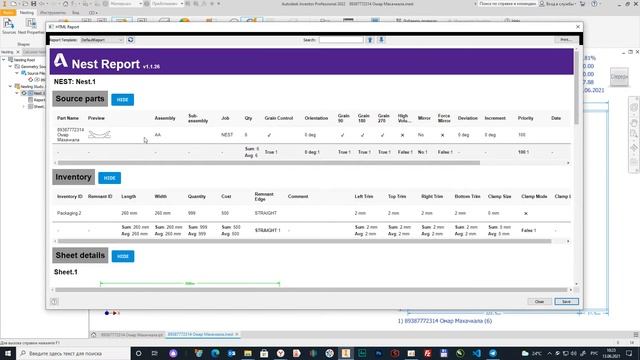
Task: Close the Nesting browser panel tab
Action: click(x=18, y=52)
